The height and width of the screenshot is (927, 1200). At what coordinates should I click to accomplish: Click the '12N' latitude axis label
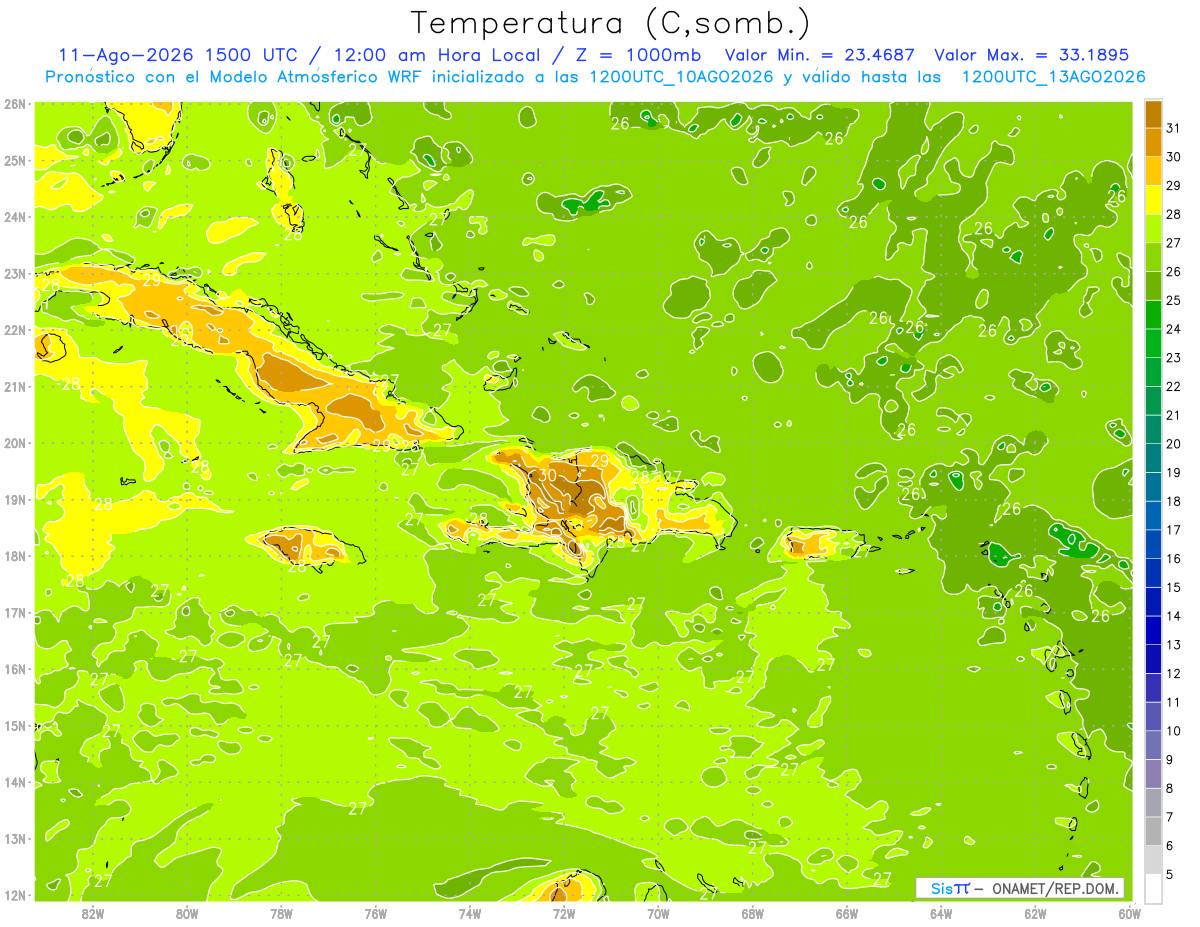point(15,895)
